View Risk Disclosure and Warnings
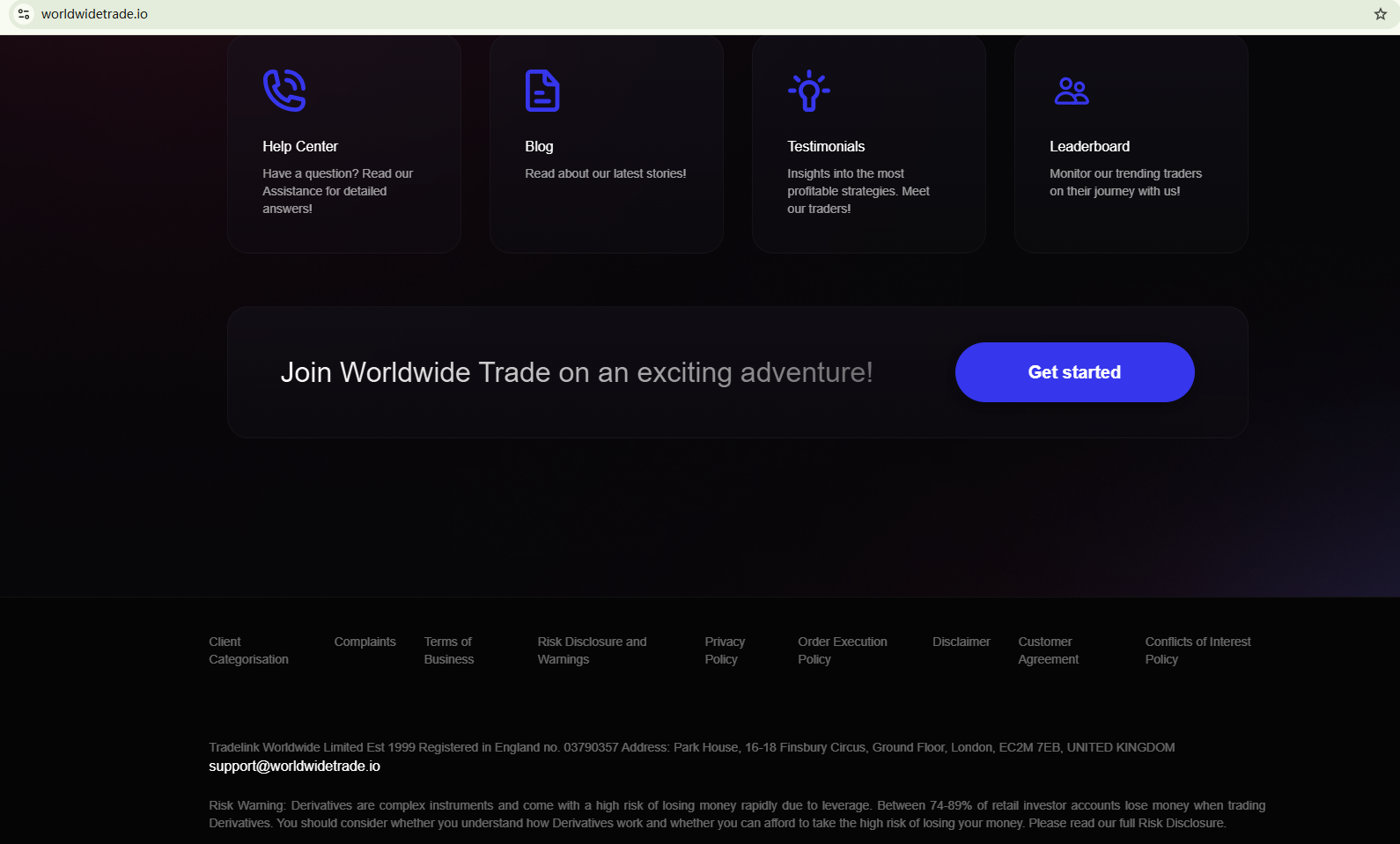This screenshot has height=844, width=1400. [x=592, y=650]
